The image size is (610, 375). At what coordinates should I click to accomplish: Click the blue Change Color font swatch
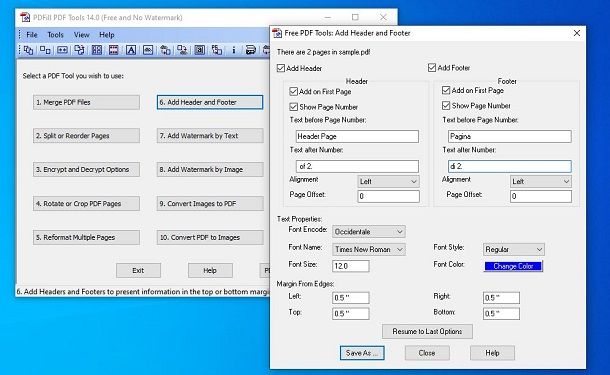(513, 266)
